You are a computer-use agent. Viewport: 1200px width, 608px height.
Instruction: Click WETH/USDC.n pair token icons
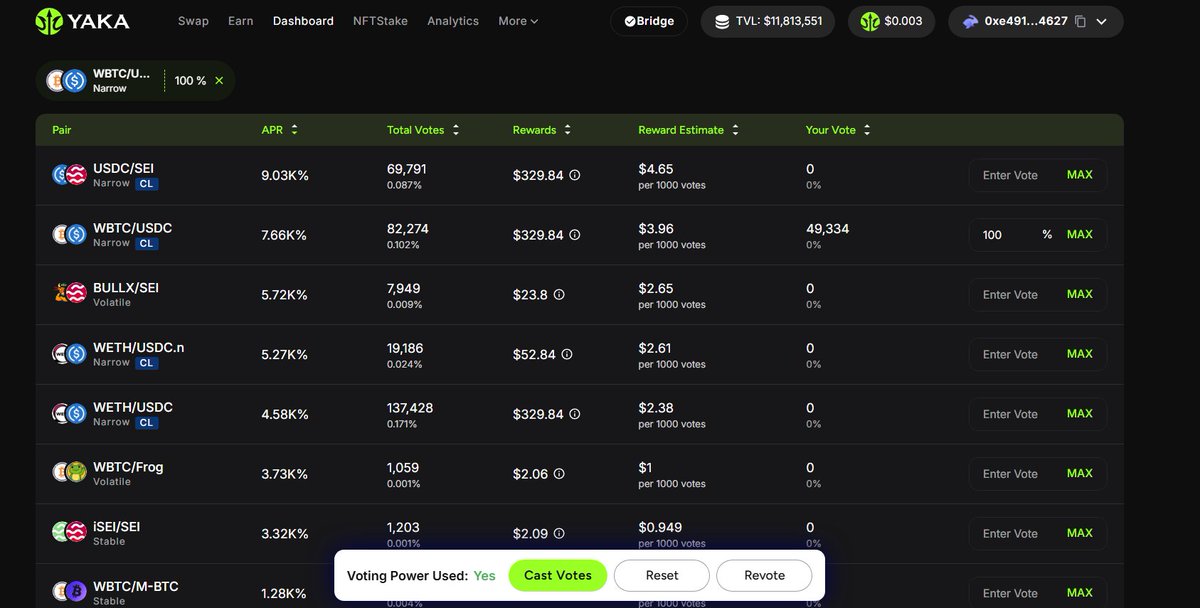(69, 354)
